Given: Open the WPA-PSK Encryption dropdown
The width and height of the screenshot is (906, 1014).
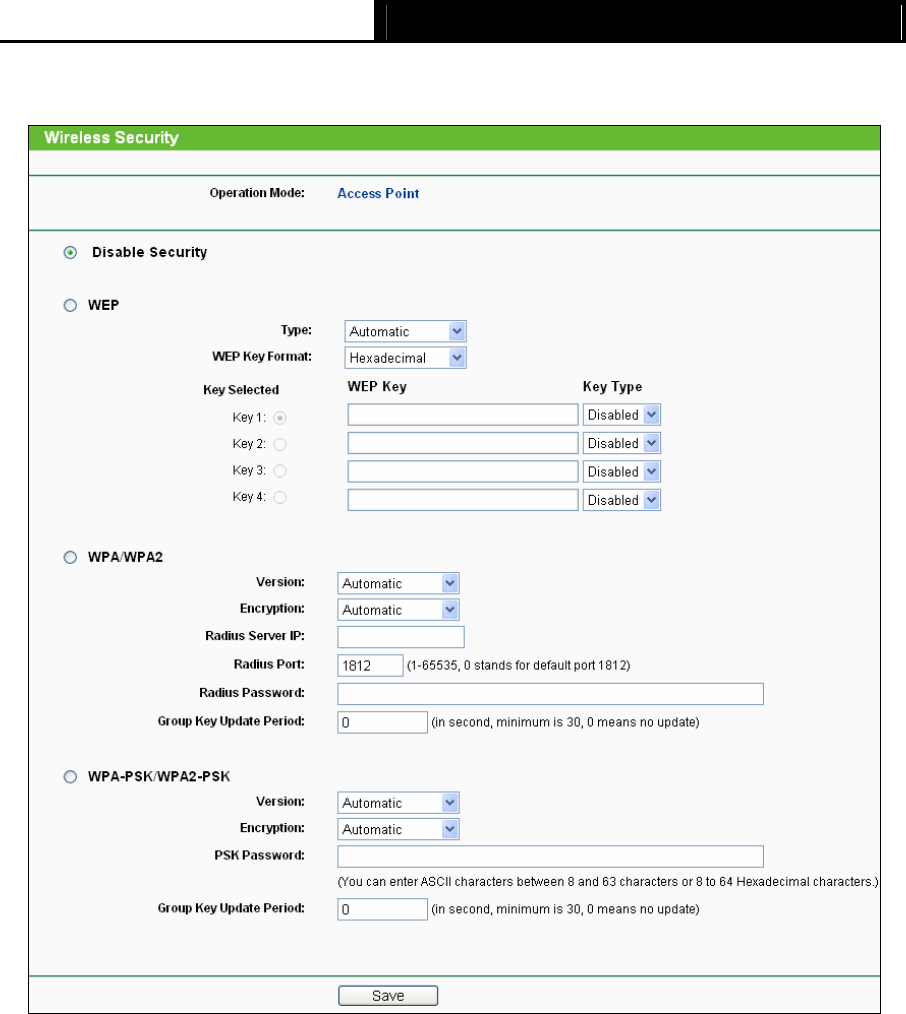Looking at the screenshot, I should pos(398,829).
